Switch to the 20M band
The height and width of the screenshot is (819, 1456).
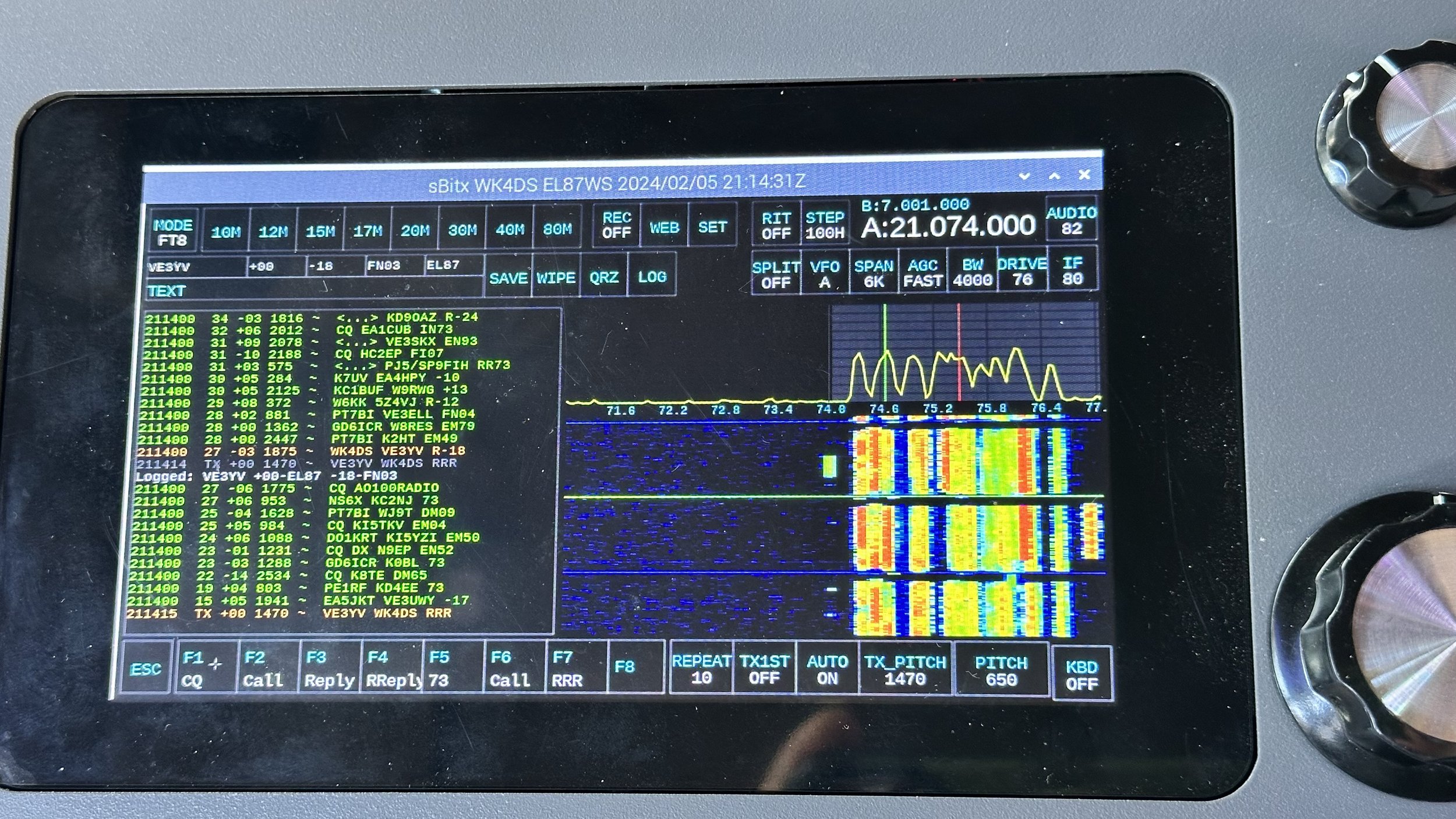coord(415,231)
